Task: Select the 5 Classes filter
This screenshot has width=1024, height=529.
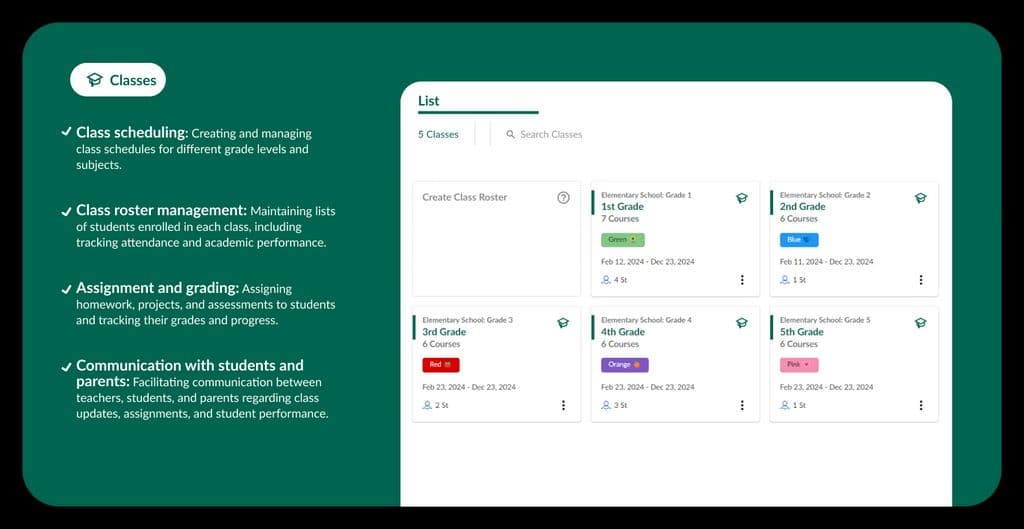Action: pyautogui.click(x=438, y=134)
